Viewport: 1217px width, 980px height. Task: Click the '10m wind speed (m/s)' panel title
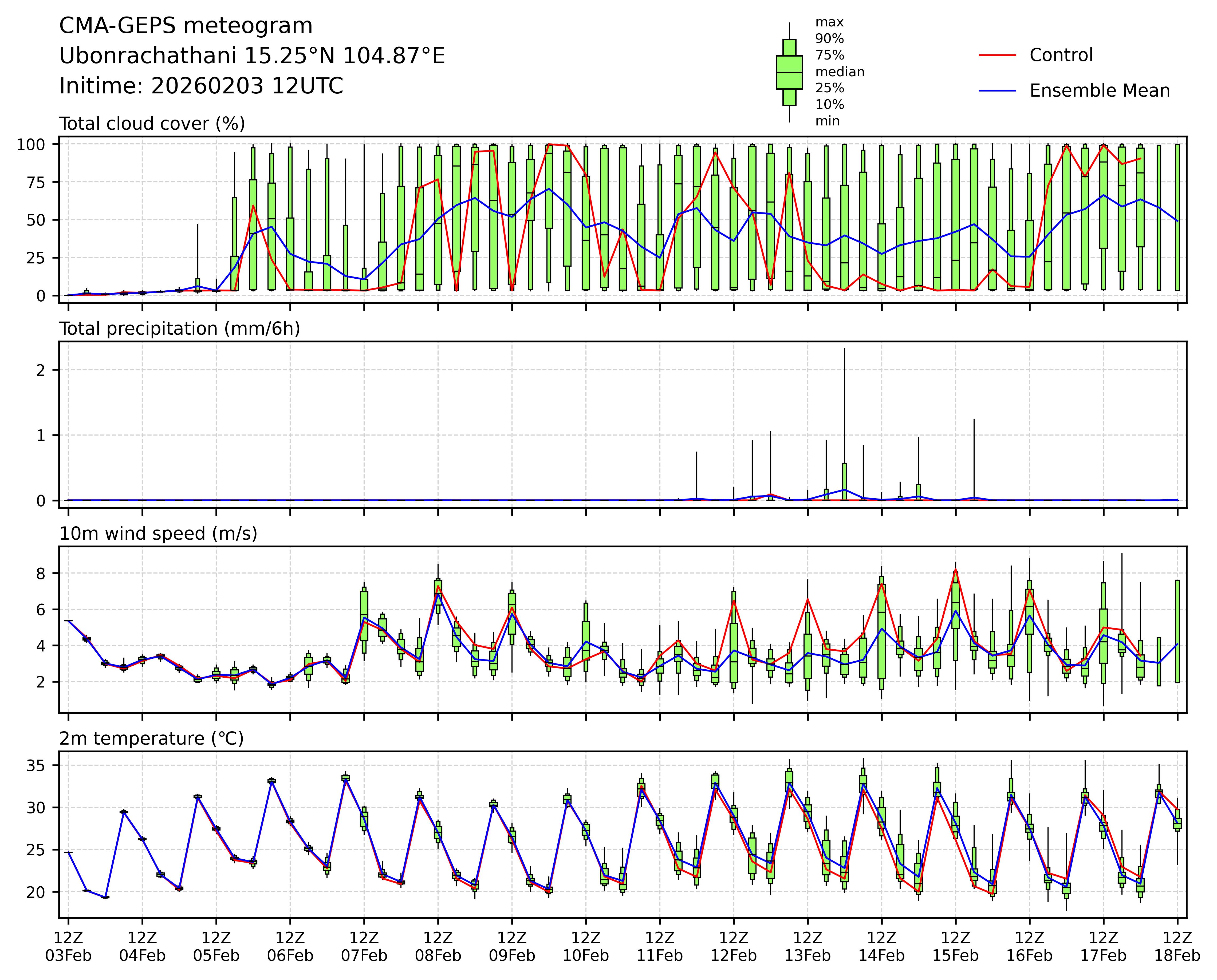(x=158, y=534)
